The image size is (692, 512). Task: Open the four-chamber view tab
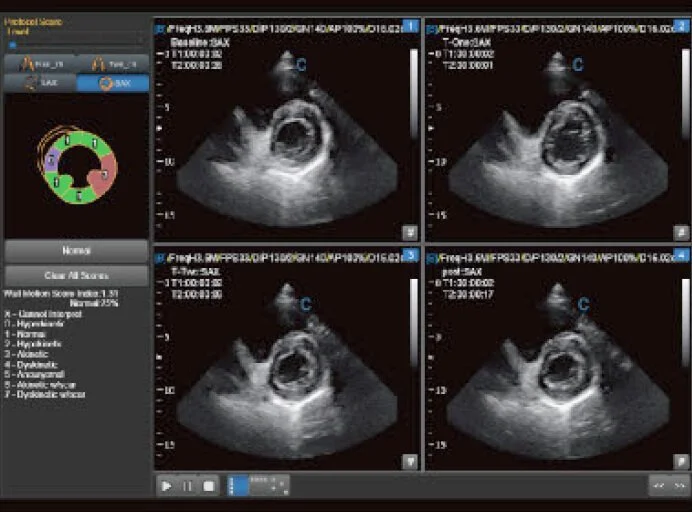point(40,63)
